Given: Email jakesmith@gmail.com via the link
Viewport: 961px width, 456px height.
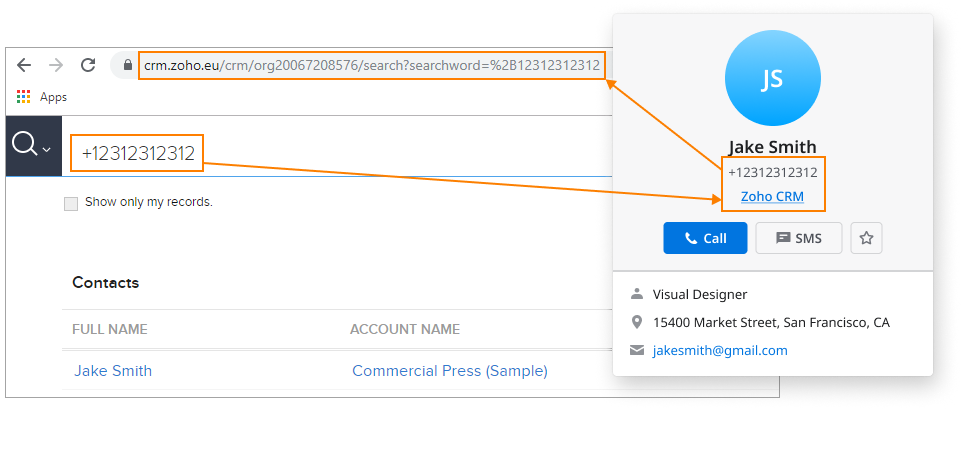Looking at the screenshot, I should [x=720, y=351].
